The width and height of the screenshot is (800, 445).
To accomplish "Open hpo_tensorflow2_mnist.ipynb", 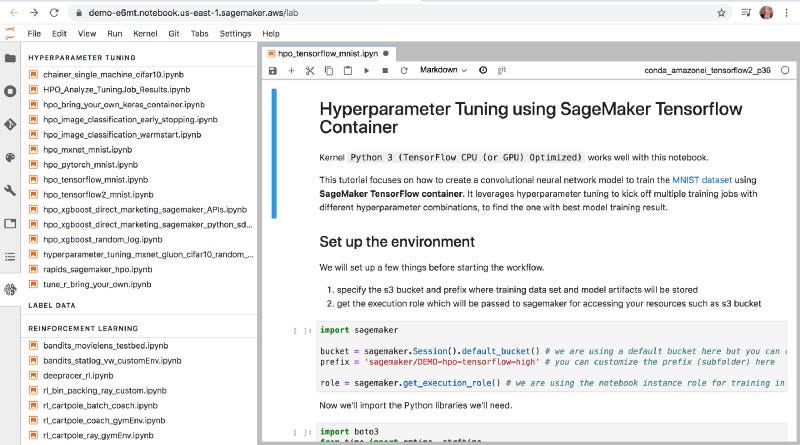I will click(98, 194).
